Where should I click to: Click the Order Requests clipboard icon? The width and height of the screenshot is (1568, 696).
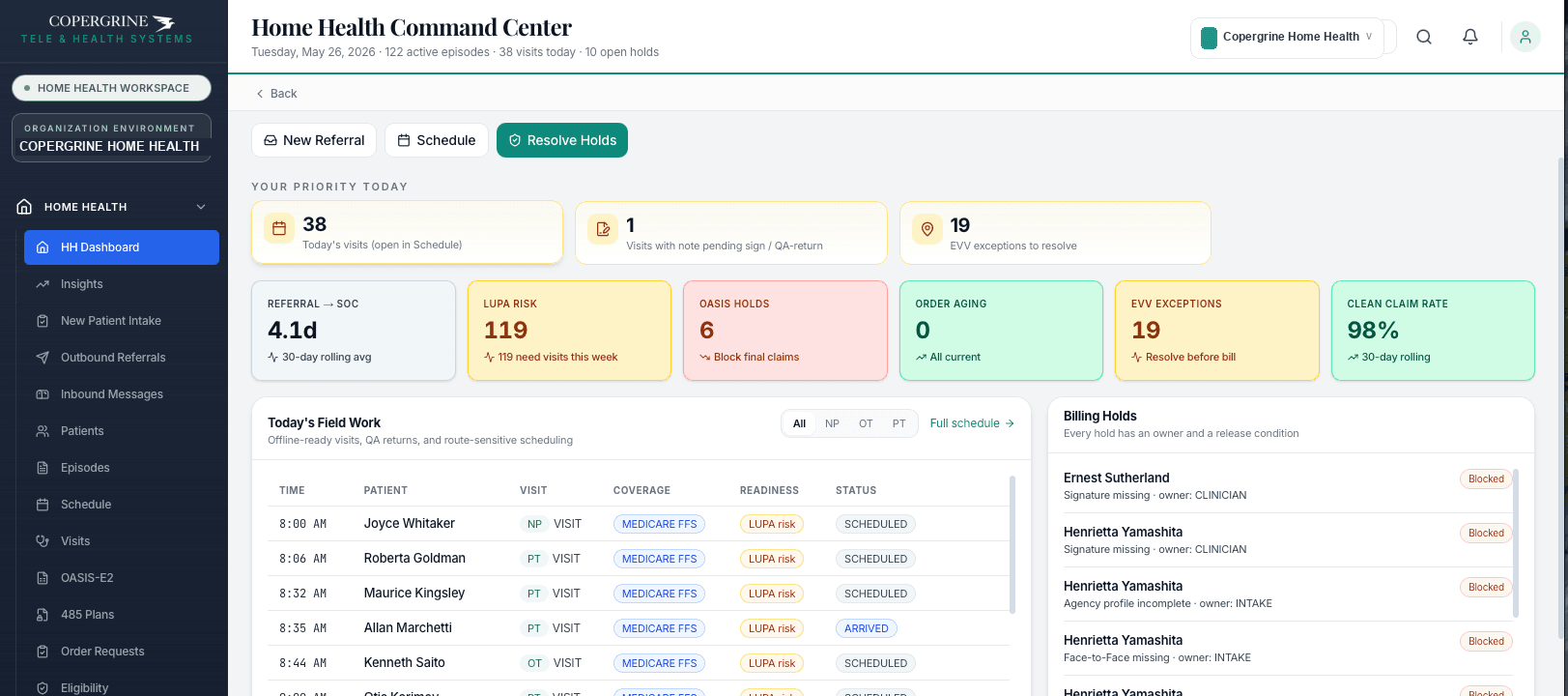pos(43,652)
